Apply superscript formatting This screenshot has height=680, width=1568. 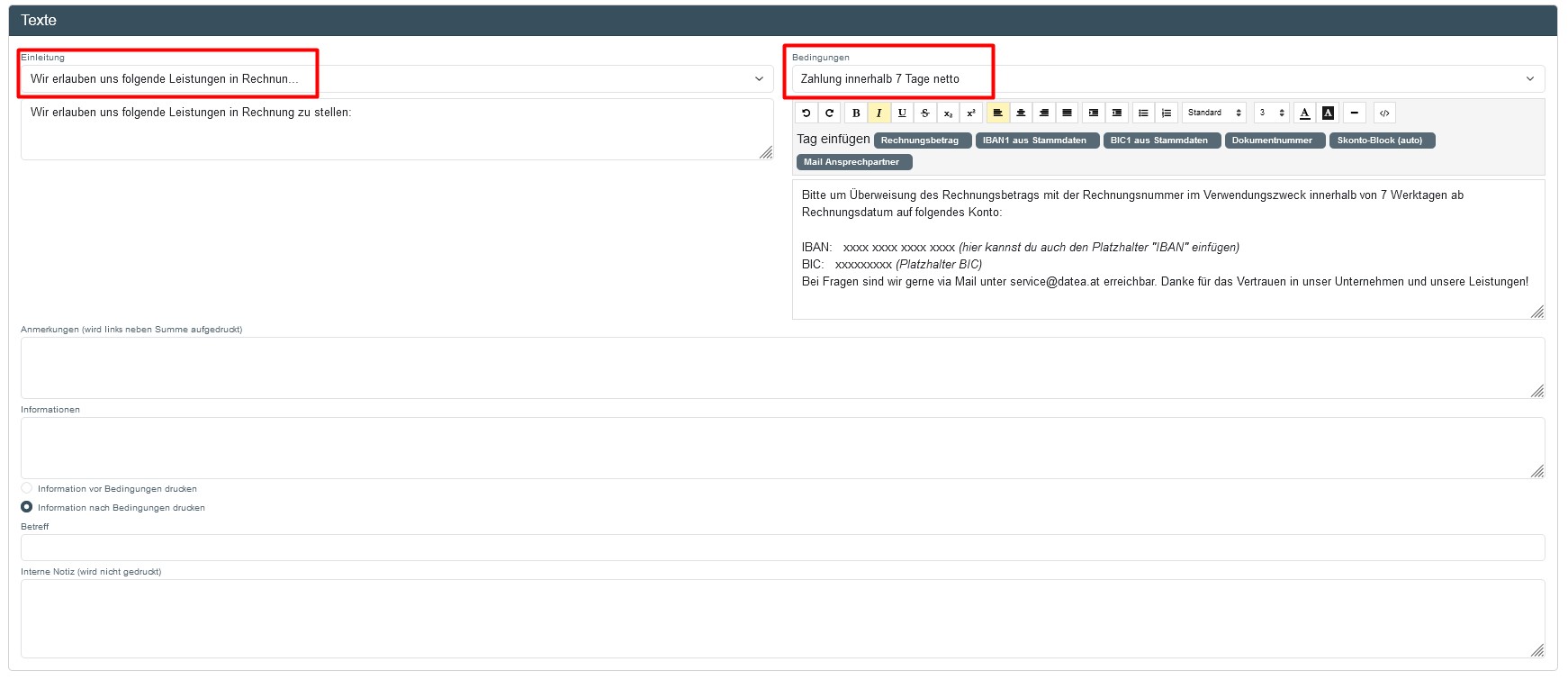click(971, 113)
